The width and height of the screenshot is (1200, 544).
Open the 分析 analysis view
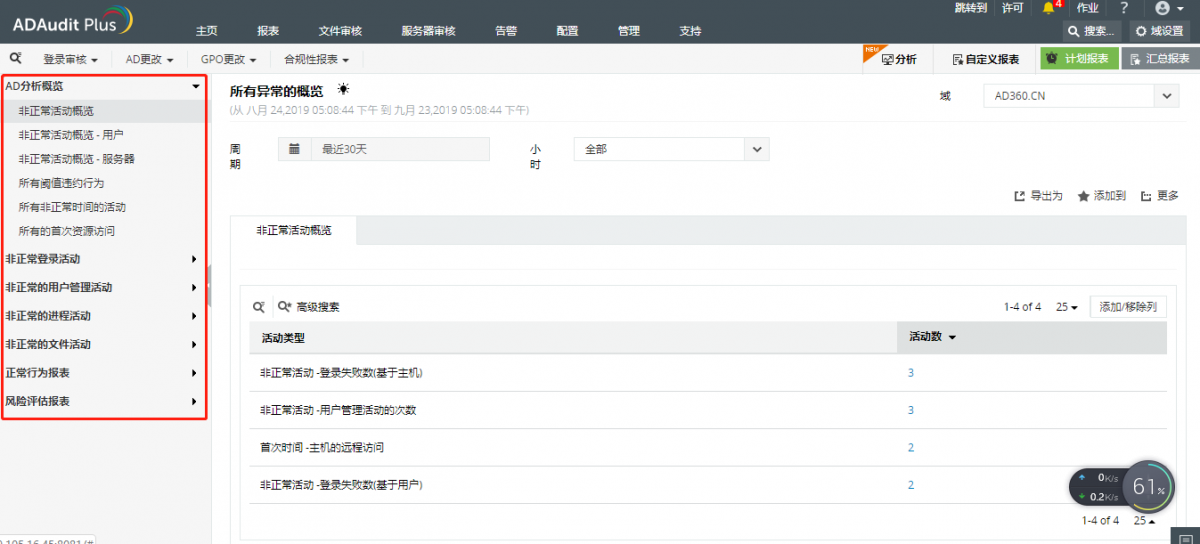coord(897,59)
